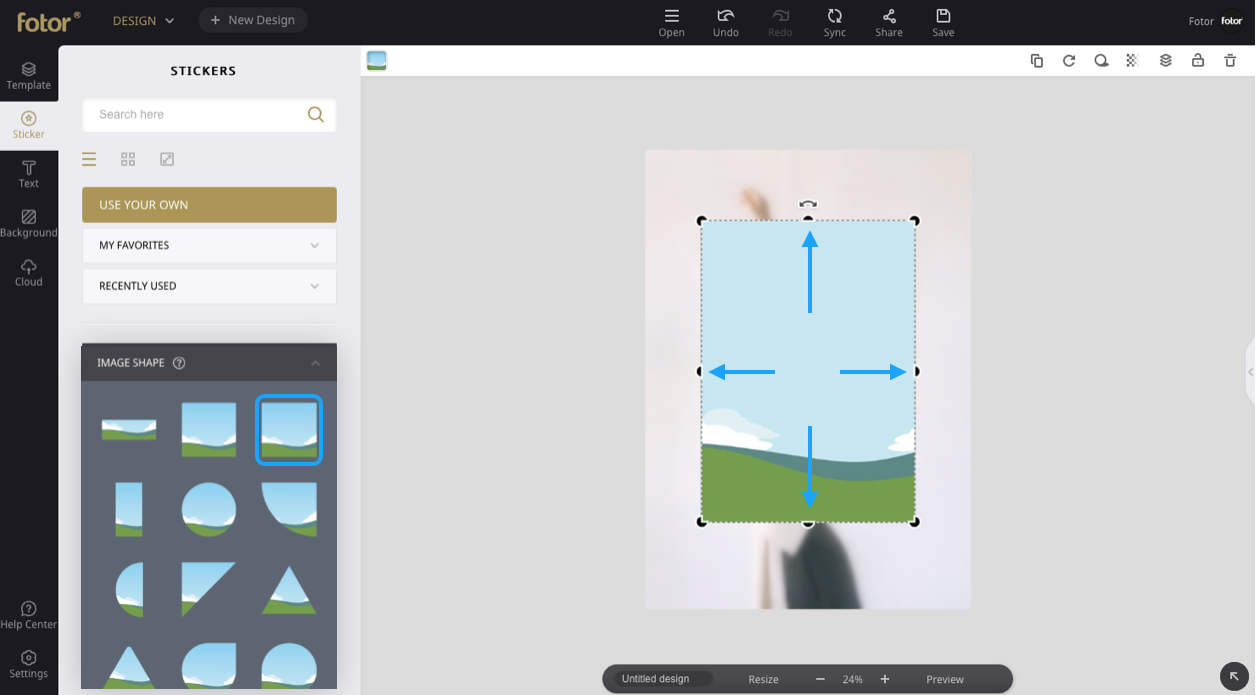Image resolution: width=1257 pixels, height=695 pixels.
Task: Open the layers stack icon
Action: click(x=1166, y=61)
